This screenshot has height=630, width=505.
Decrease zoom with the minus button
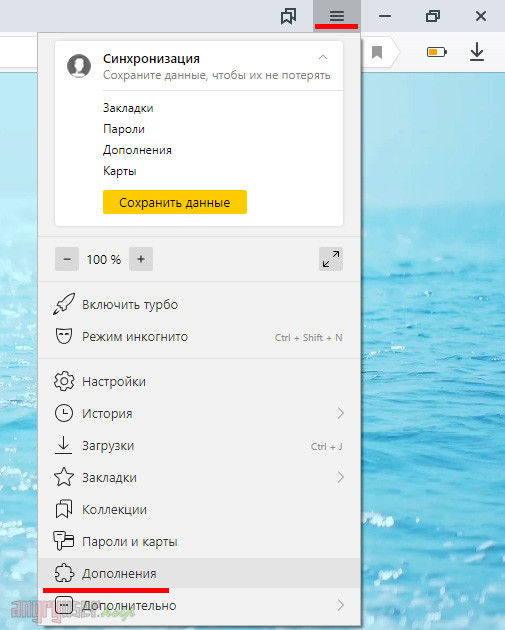[x=67, y=259]
